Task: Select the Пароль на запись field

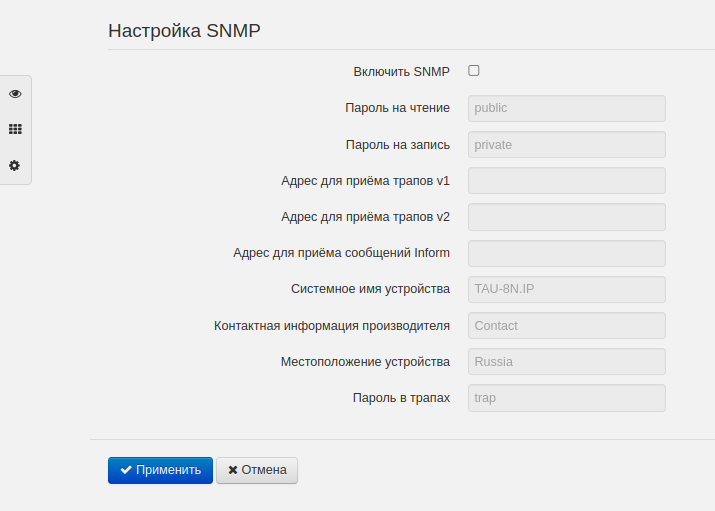Action: tap(566, 144)
